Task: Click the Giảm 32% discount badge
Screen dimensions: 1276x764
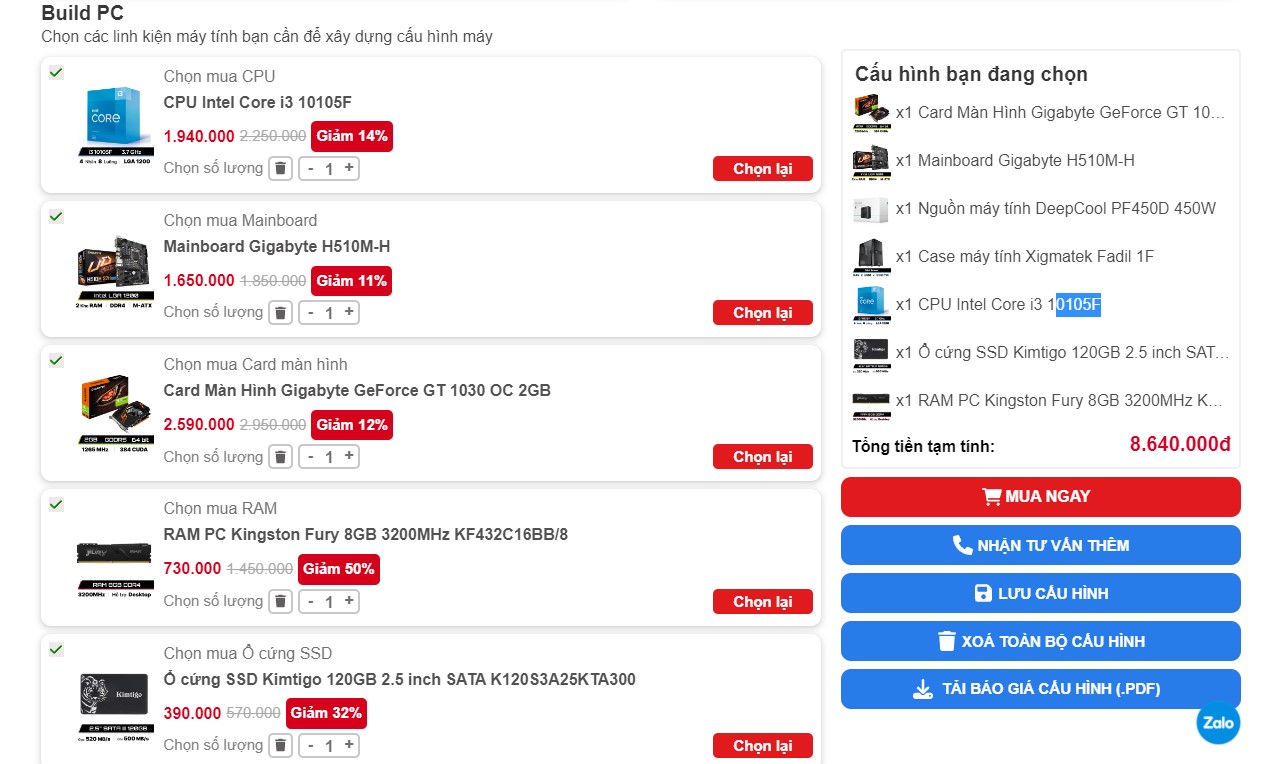Action: [326, 713]
